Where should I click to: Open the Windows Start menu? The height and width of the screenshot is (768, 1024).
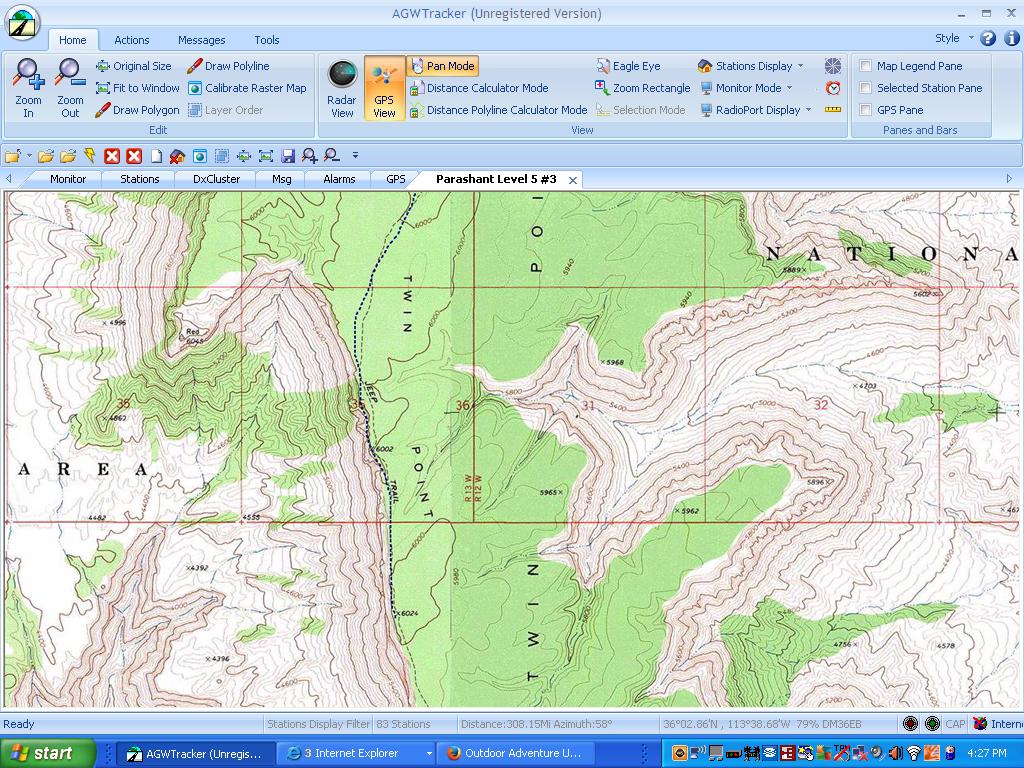coord(46,753)
